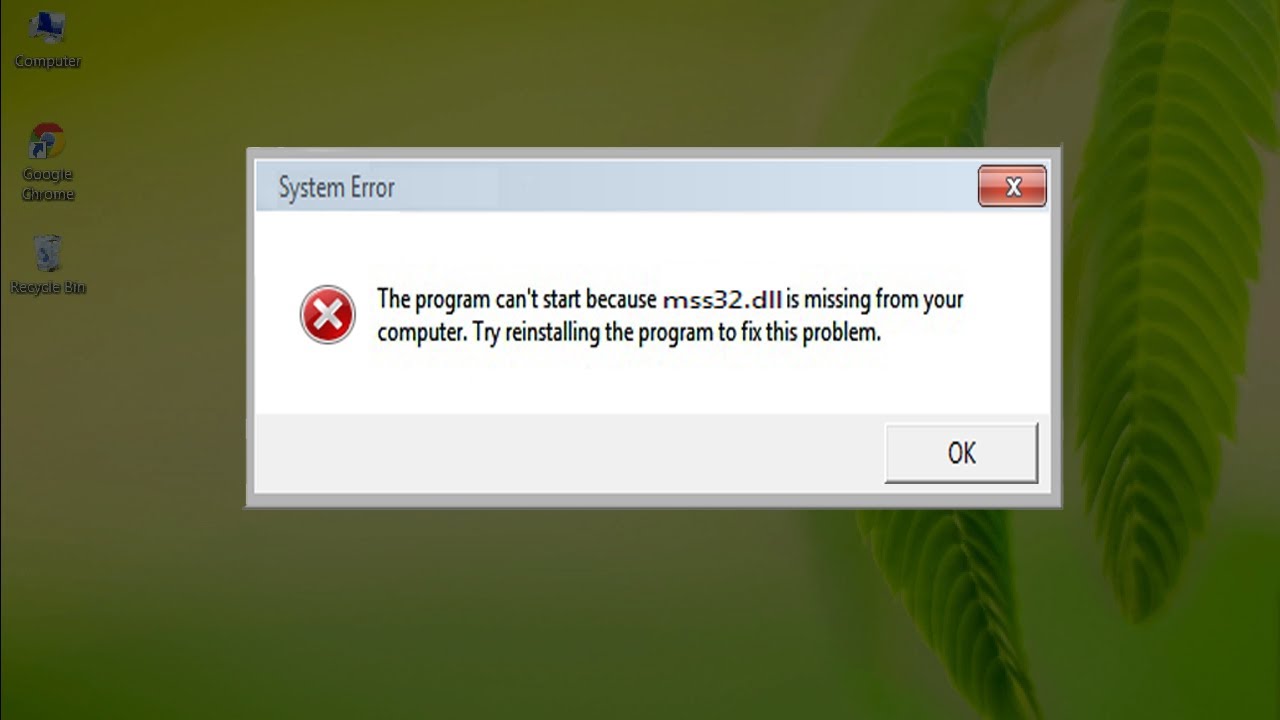Screen dimensions: 1280x720
Task: Click the "The program can't start because" text
Action: pyautogui.click(x=516, y=300)
